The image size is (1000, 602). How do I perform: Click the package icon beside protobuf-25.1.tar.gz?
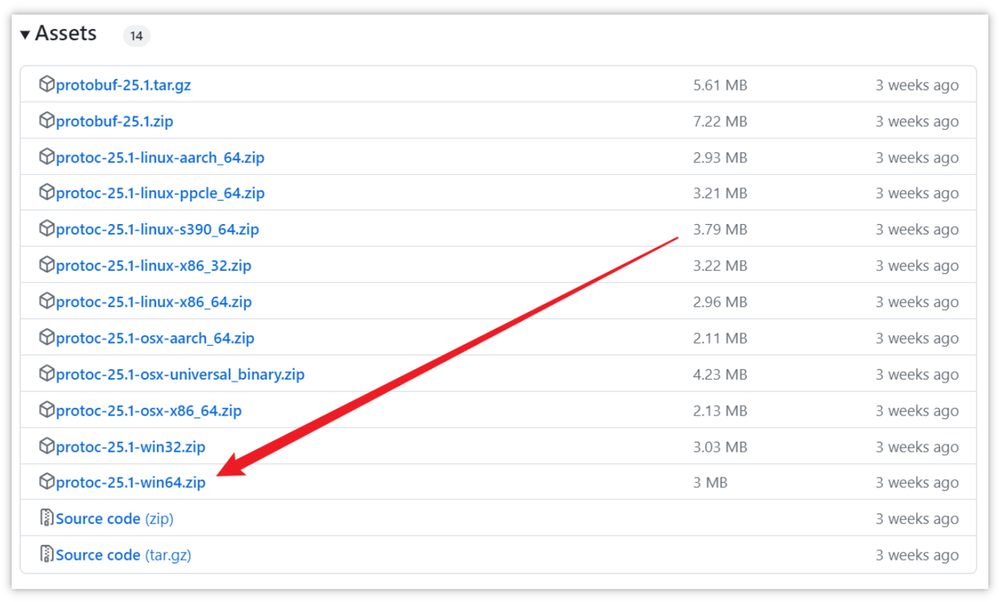(46, 85)
